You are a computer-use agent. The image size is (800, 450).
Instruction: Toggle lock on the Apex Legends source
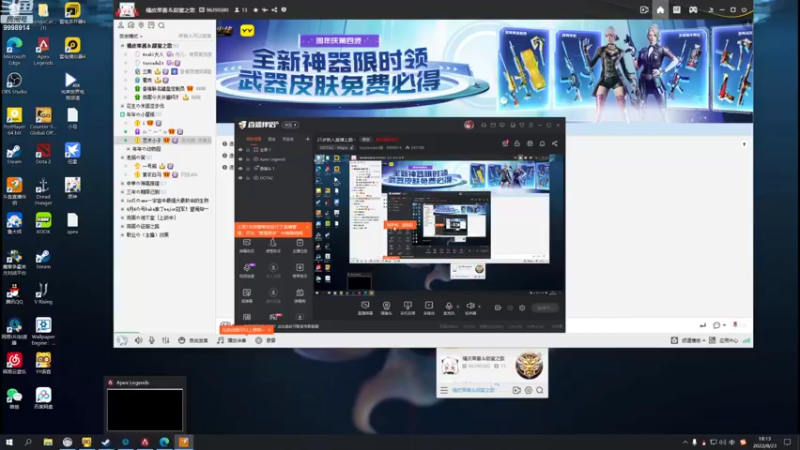point(248,159)
